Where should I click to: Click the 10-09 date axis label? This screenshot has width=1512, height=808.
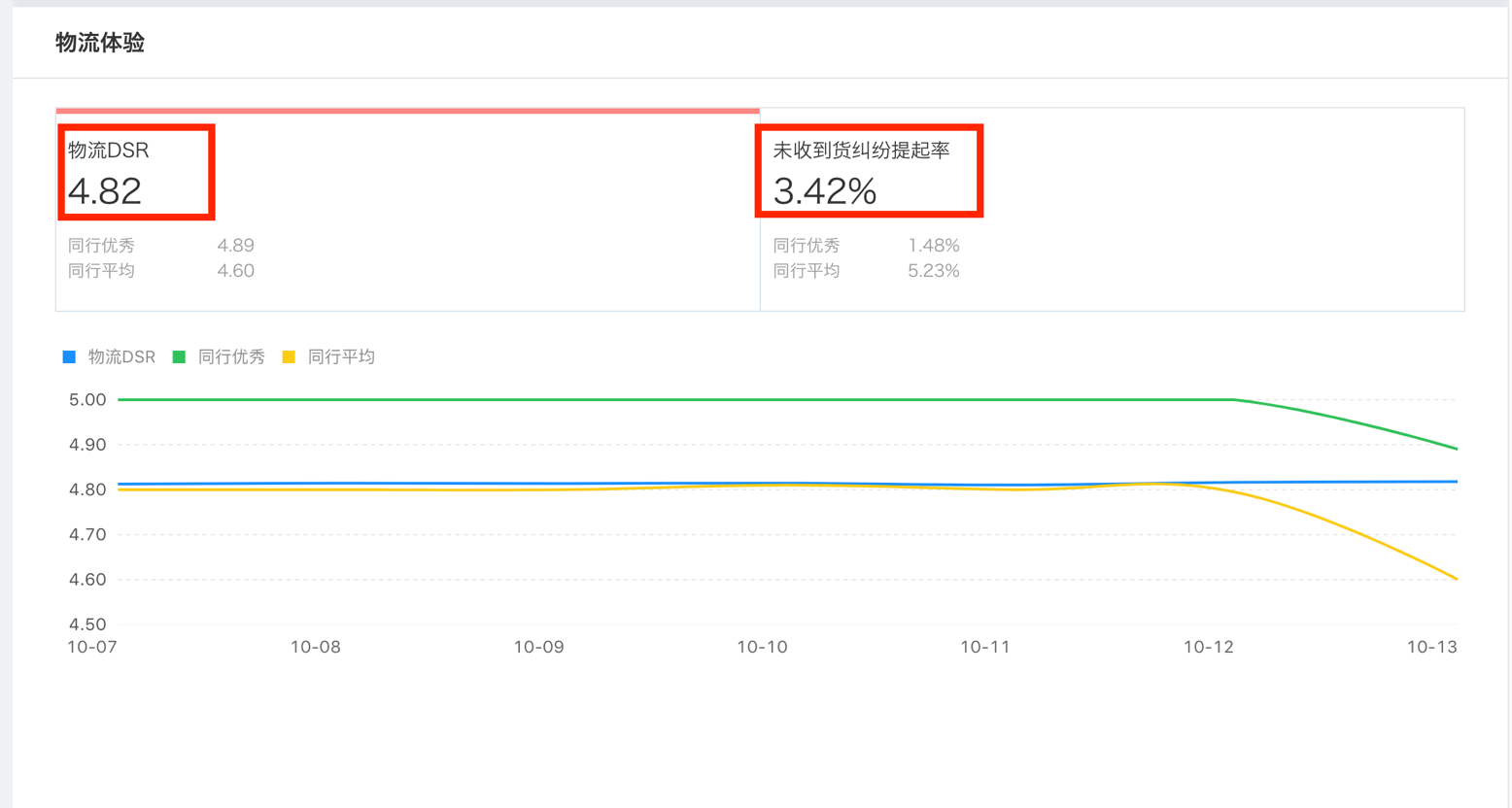pyautogui.click(x=539, y=647)
